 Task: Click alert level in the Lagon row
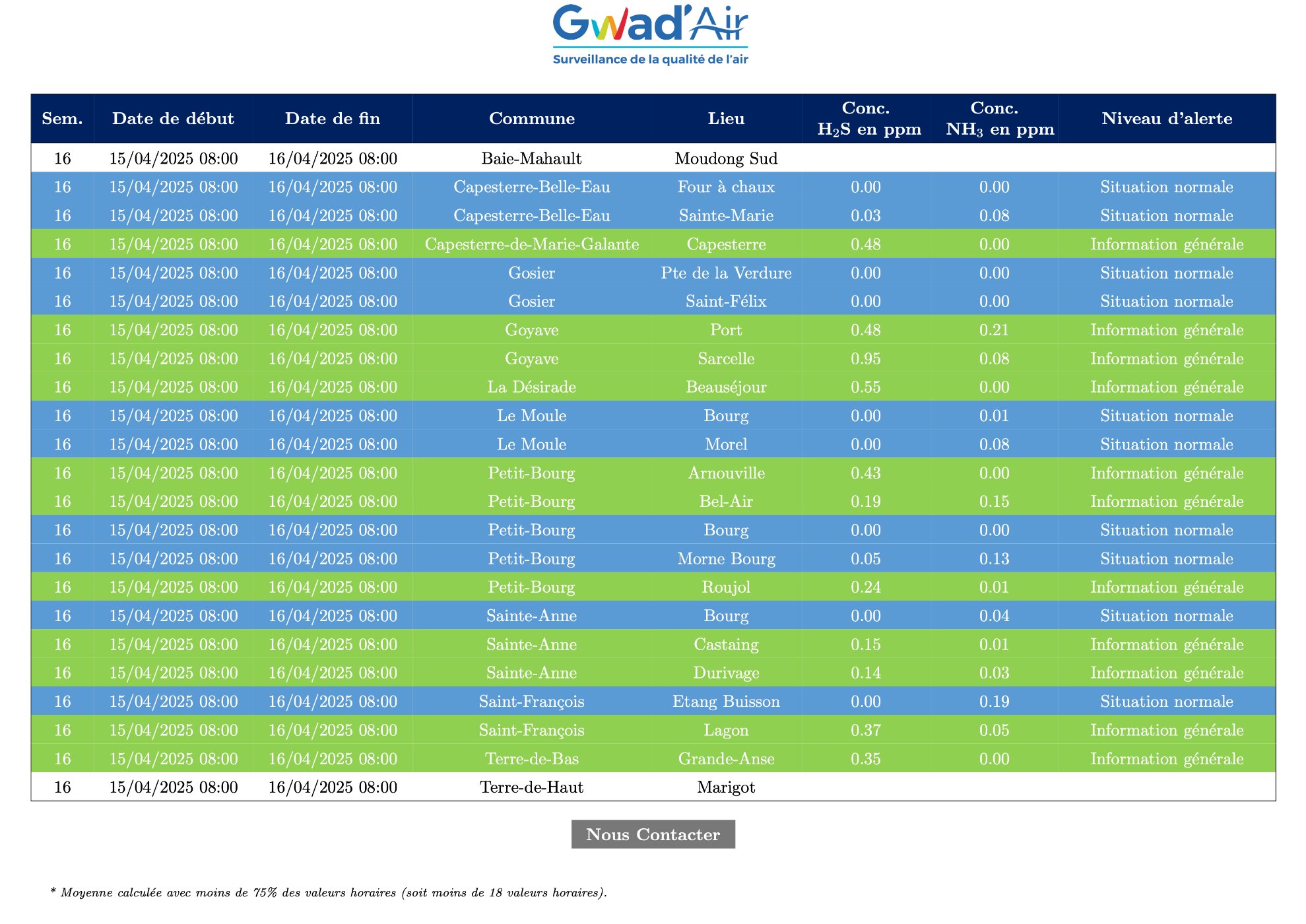[1167, 730]
